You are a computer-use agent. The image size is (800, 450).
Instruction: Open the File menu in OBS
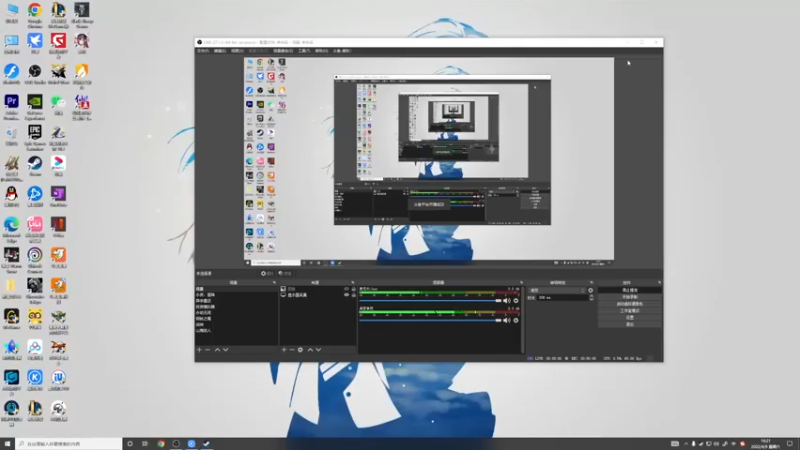click(203, 51)
